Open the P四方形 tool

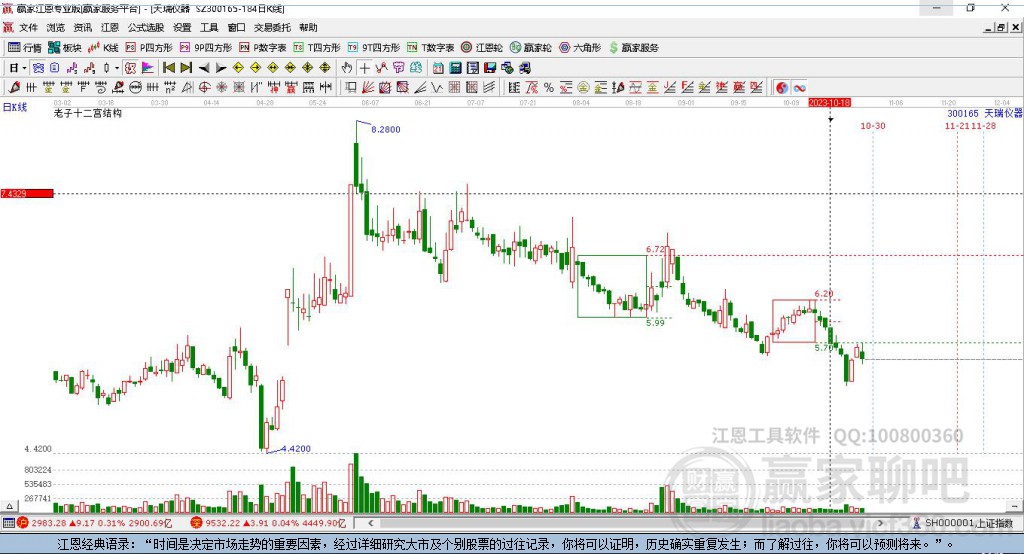[x=149, y=48]
